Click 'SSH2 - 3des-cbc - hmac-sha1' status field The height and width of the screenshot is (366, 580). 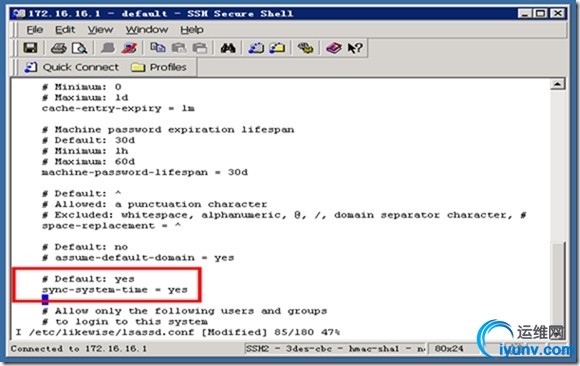click(x=335, y=349)
